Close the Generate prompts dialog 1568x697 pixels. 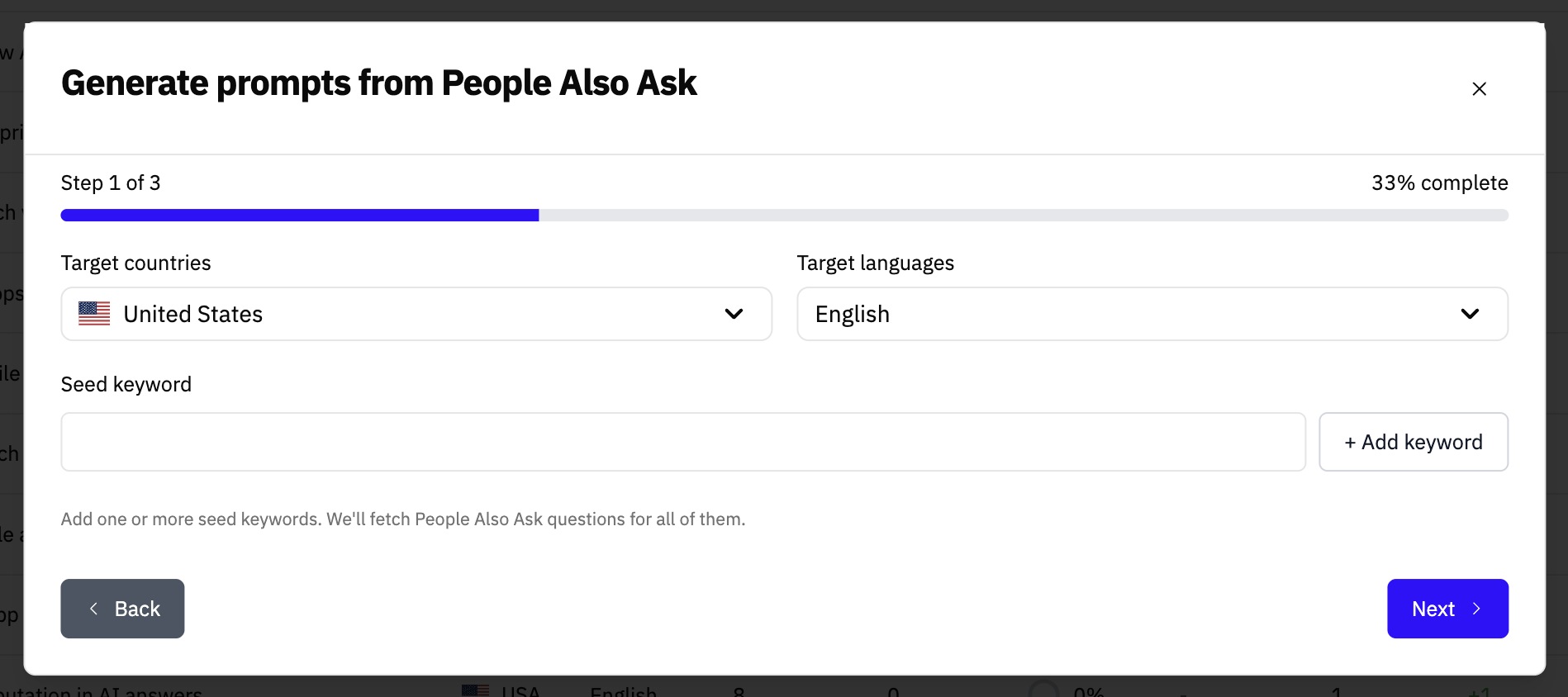[1479, 89]
